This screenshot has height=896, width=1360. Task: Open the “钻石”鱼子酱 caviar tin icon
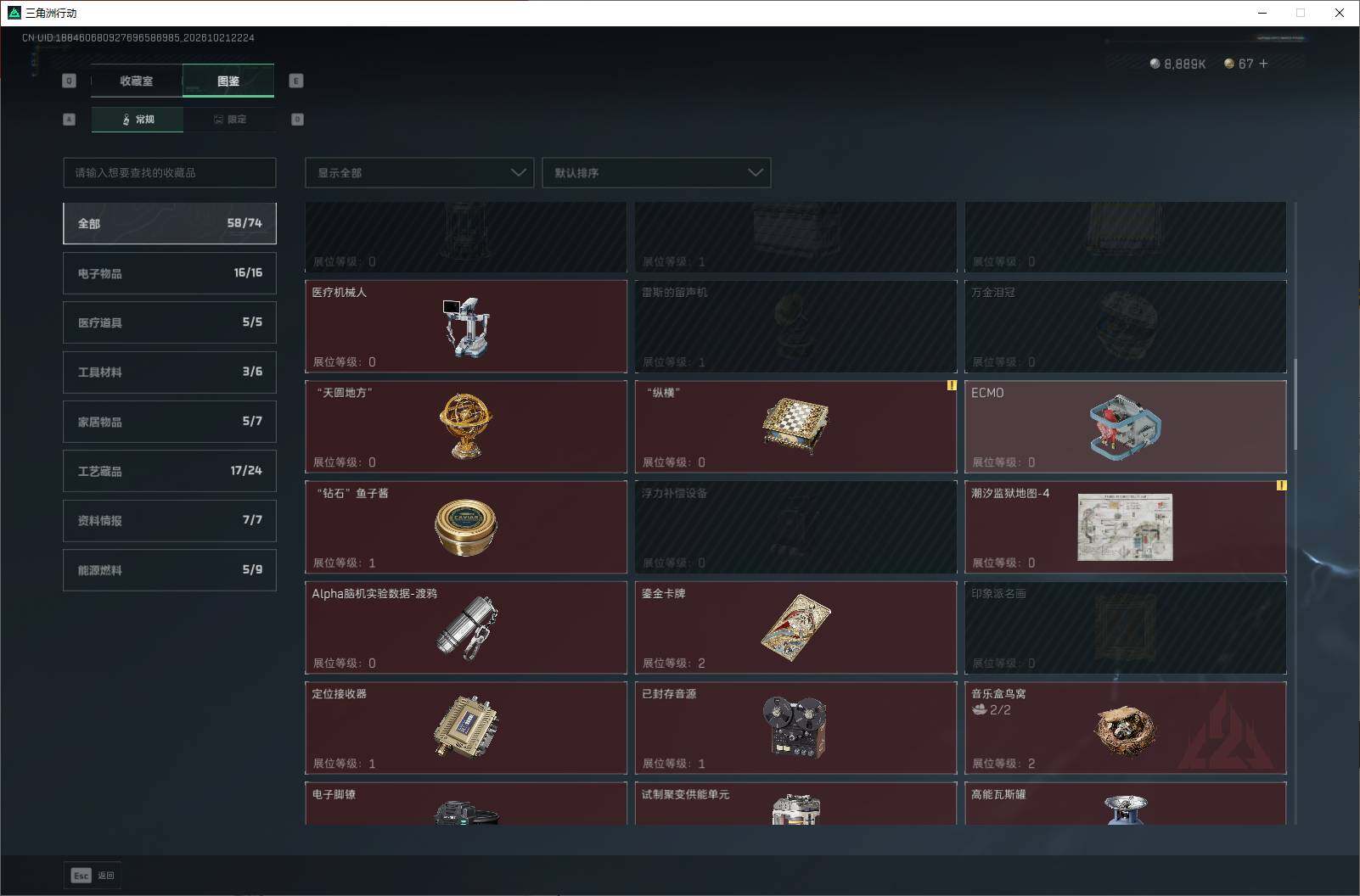(x=465, y=527)
